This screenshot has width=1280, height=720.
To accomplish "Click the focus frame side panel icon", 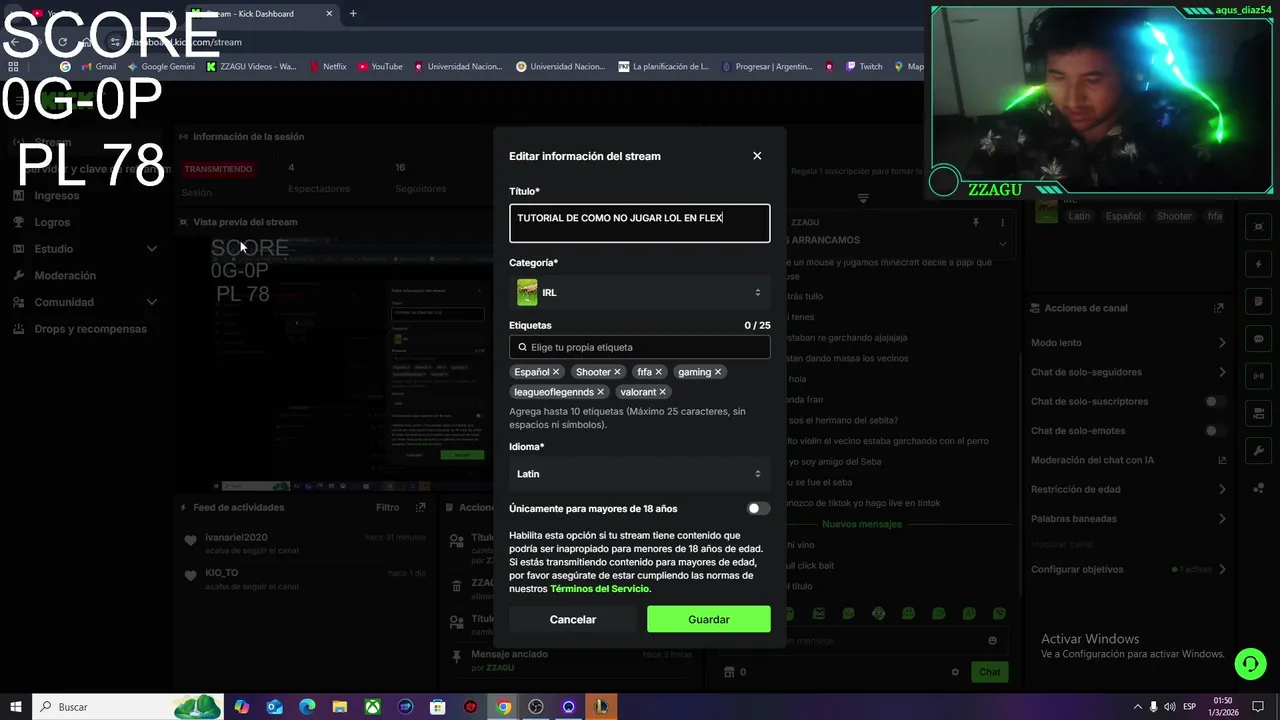I will click(x=1259, y=226).
